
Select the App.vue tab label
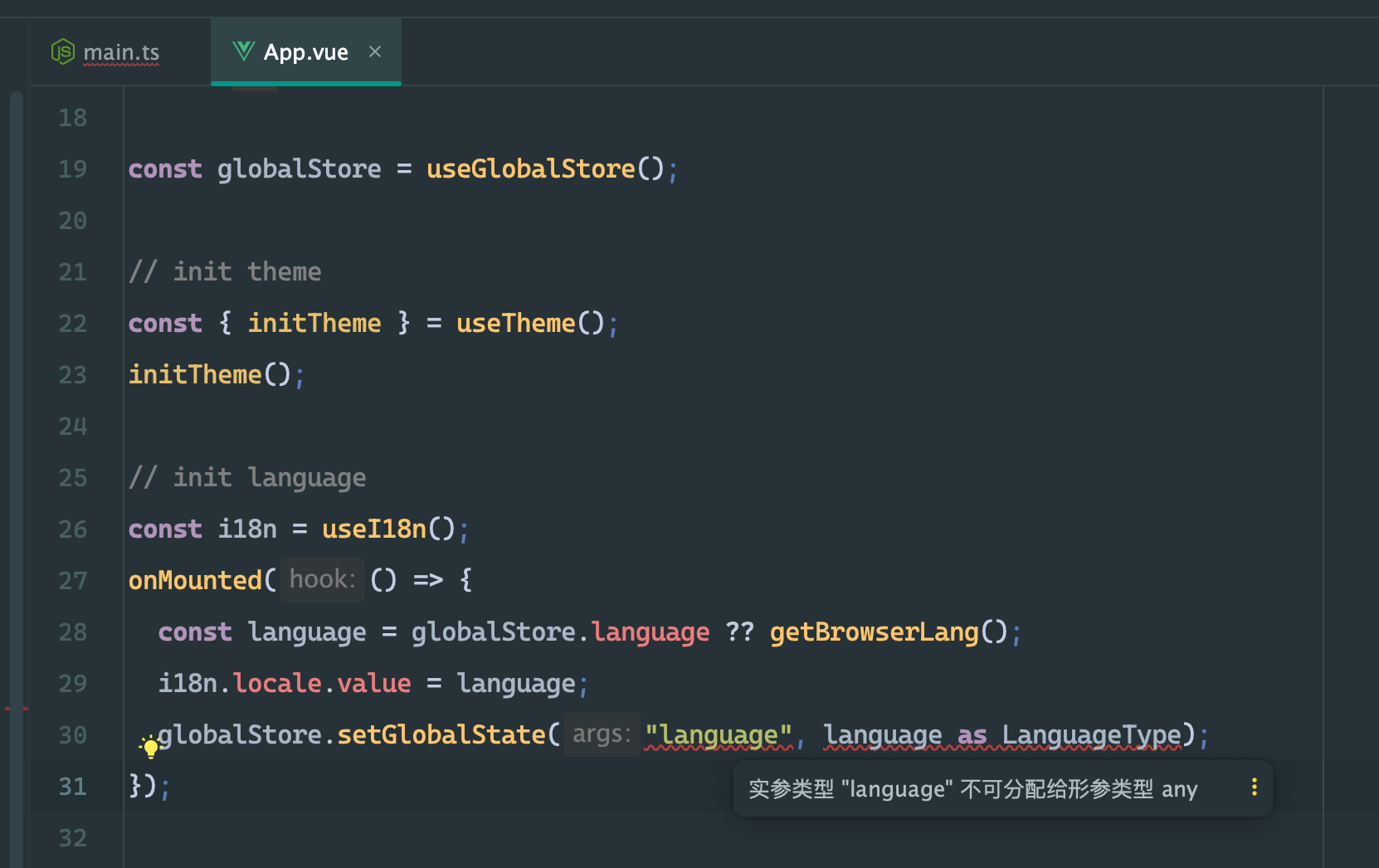(305, 51)
